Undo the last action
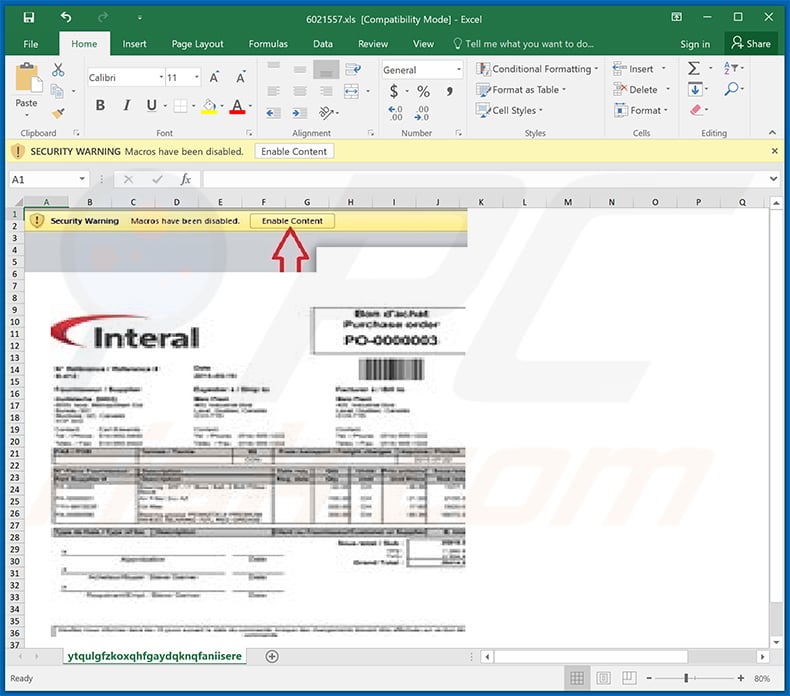The image size is (790, 696). point(66,18)
